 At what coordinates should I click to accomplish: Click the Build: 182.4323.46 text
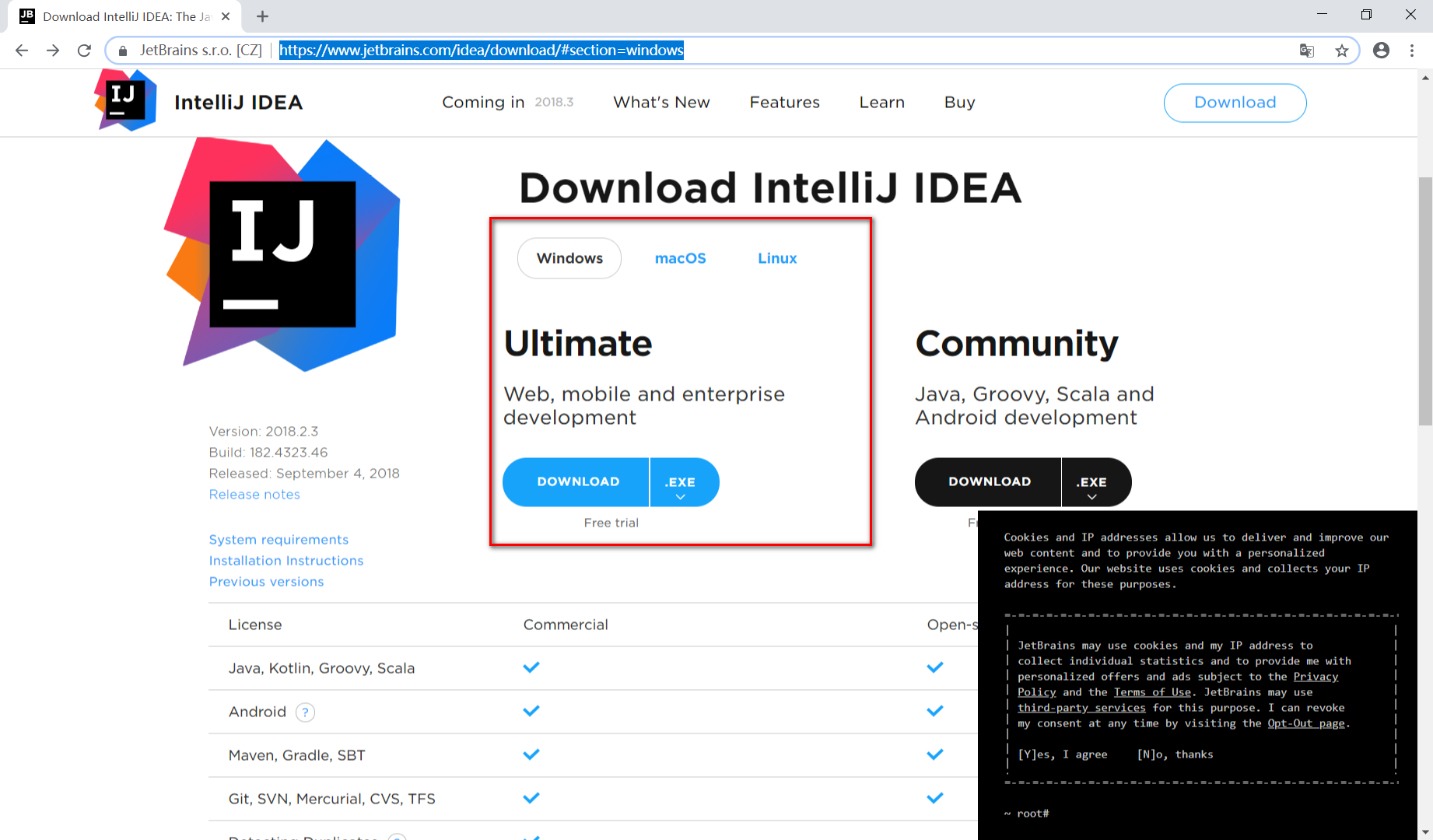pyautogui.click(x=268, y=453)
